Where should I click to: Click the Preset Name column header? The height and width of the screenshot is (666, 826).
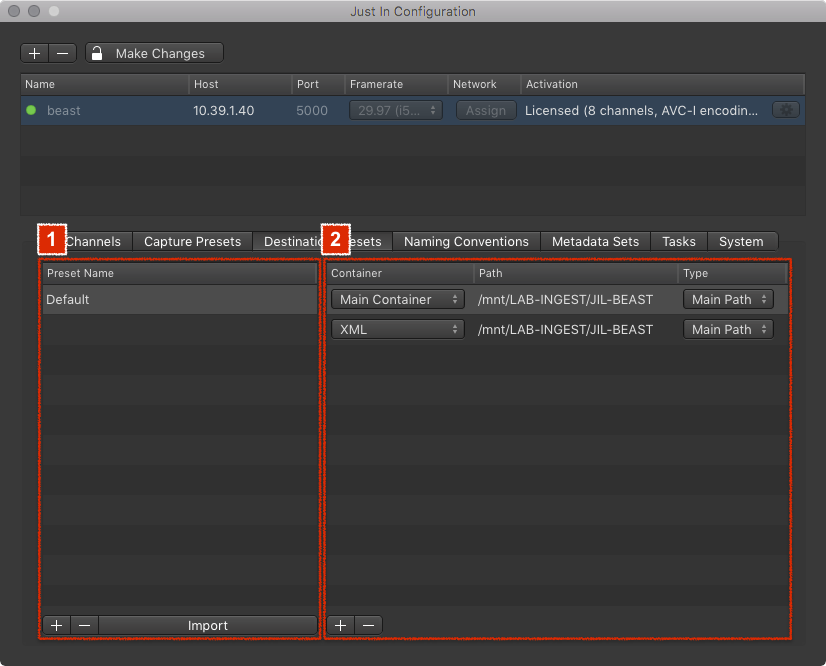[180, 273]
